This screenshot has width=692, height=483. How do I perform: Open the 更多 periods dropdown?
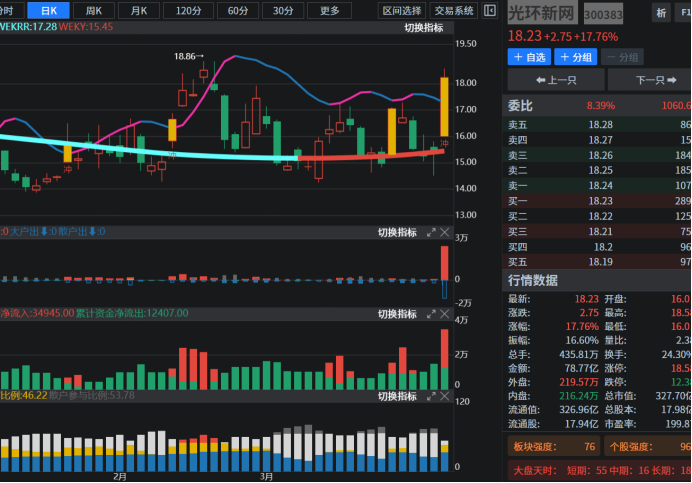[x=329, y=11]
